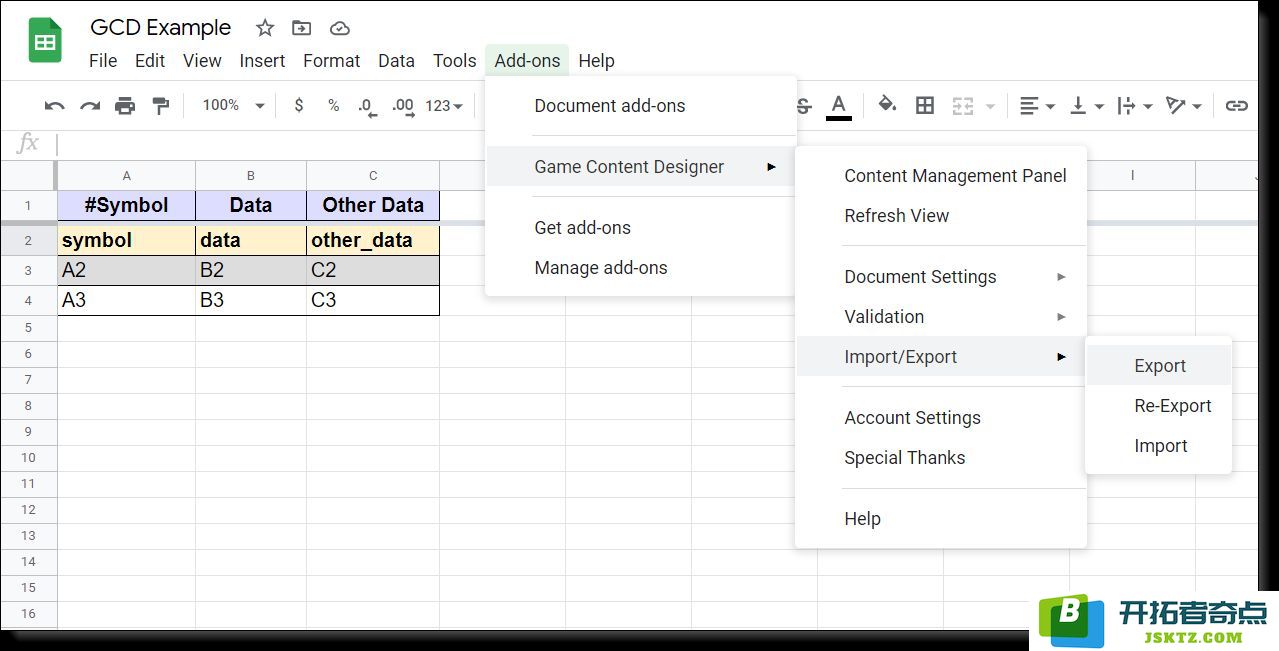Select Manage add-ons
Image resolution: width=1279 pixels, height=651 pixels.
point(641,268)
